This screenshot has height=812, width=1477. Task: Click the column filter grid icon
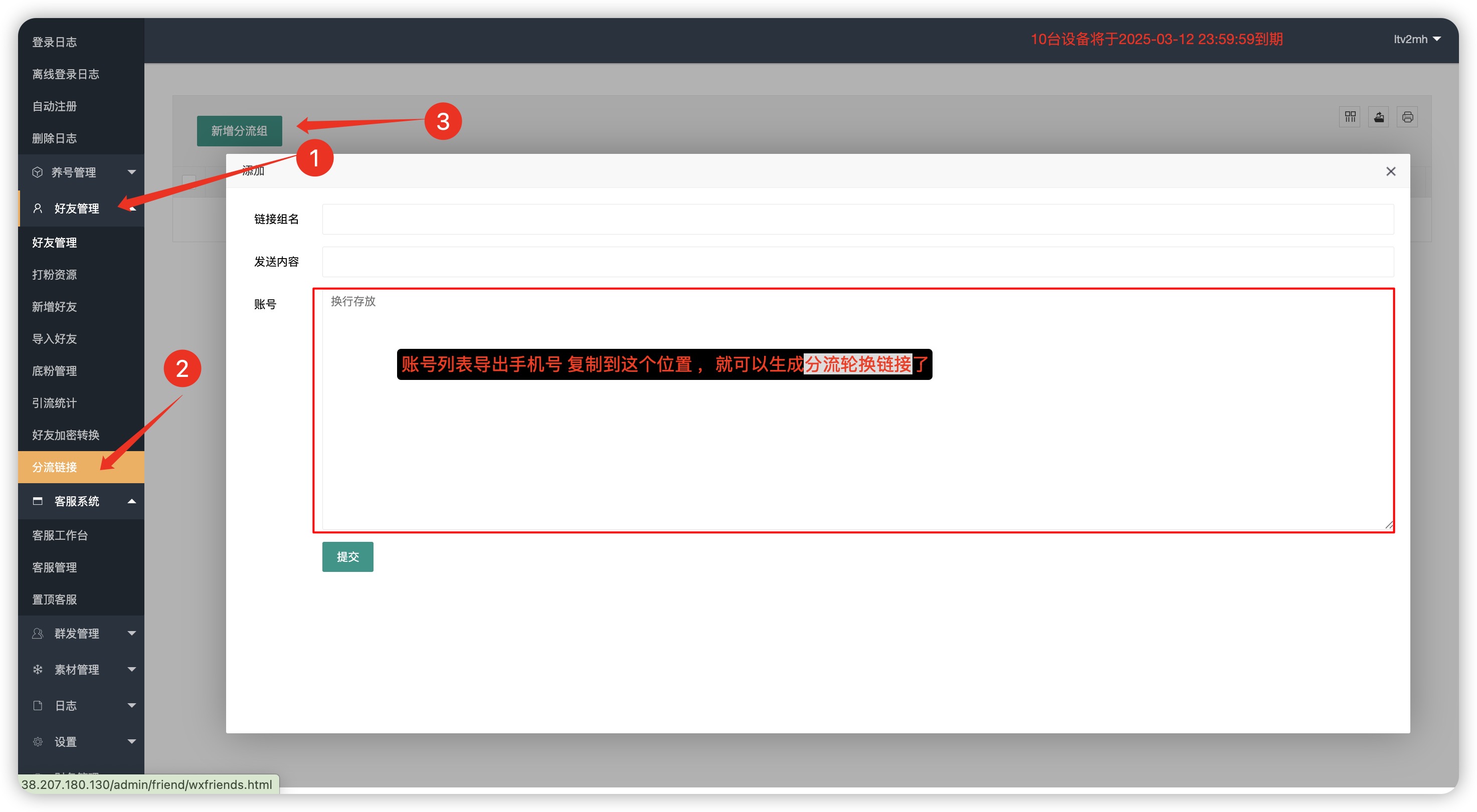1350,117
